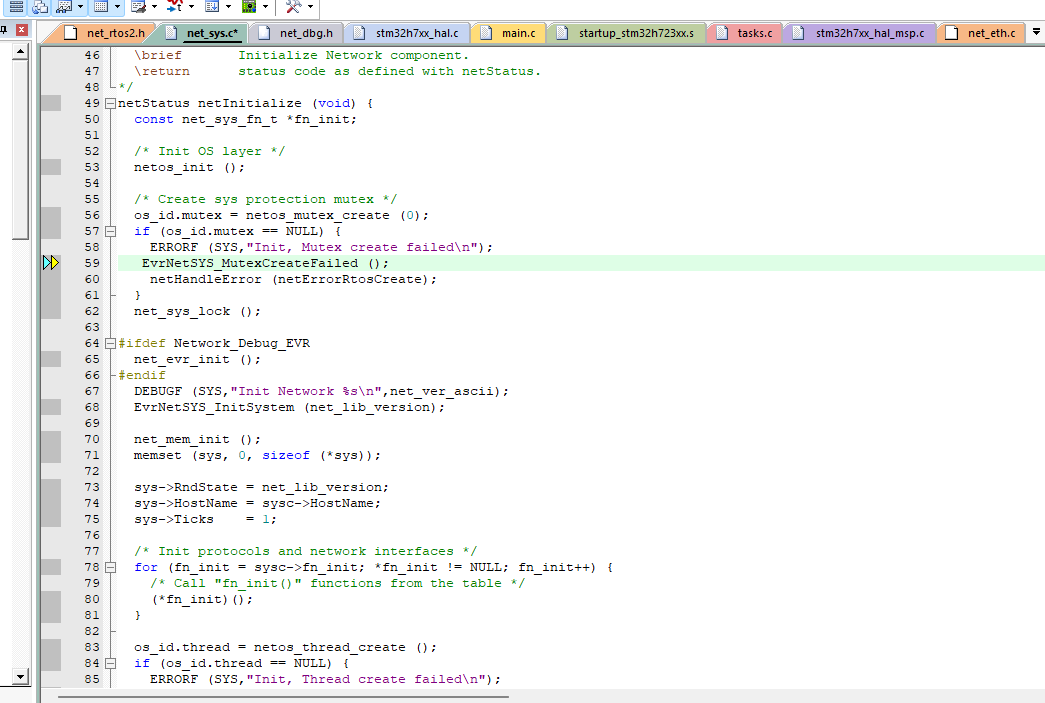
Task: Open the Registers window from the toolbar
Action: 16,6
